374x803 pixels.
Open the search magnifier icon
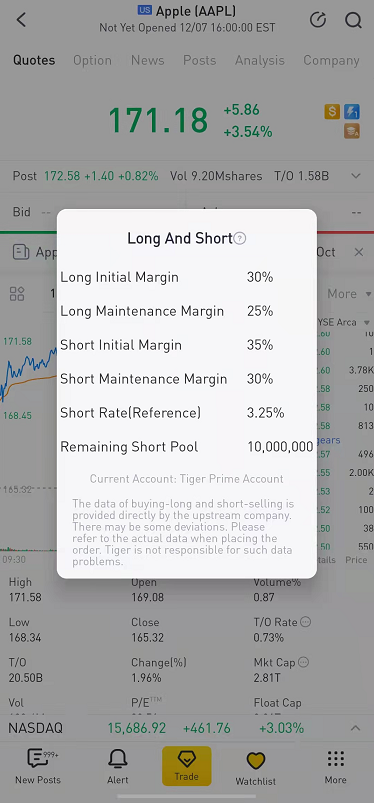pos(353,20)
